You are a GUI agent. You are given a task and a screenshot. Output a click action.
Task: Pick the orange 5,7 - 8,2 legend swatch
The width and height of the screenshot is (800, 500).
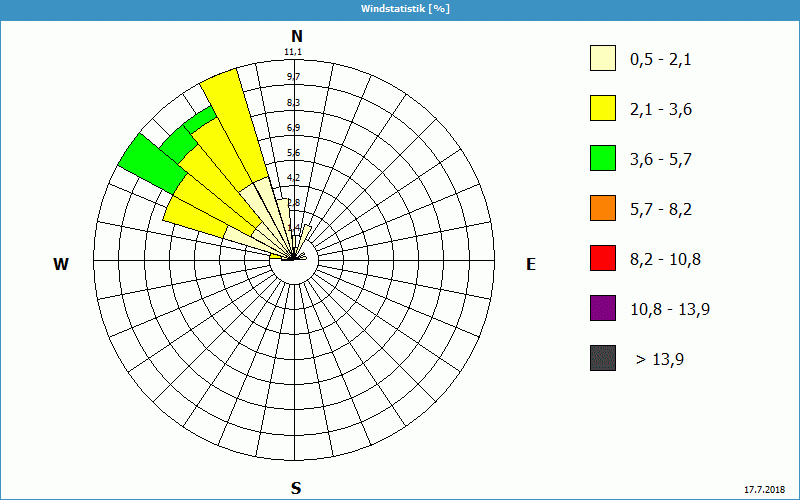602,209
